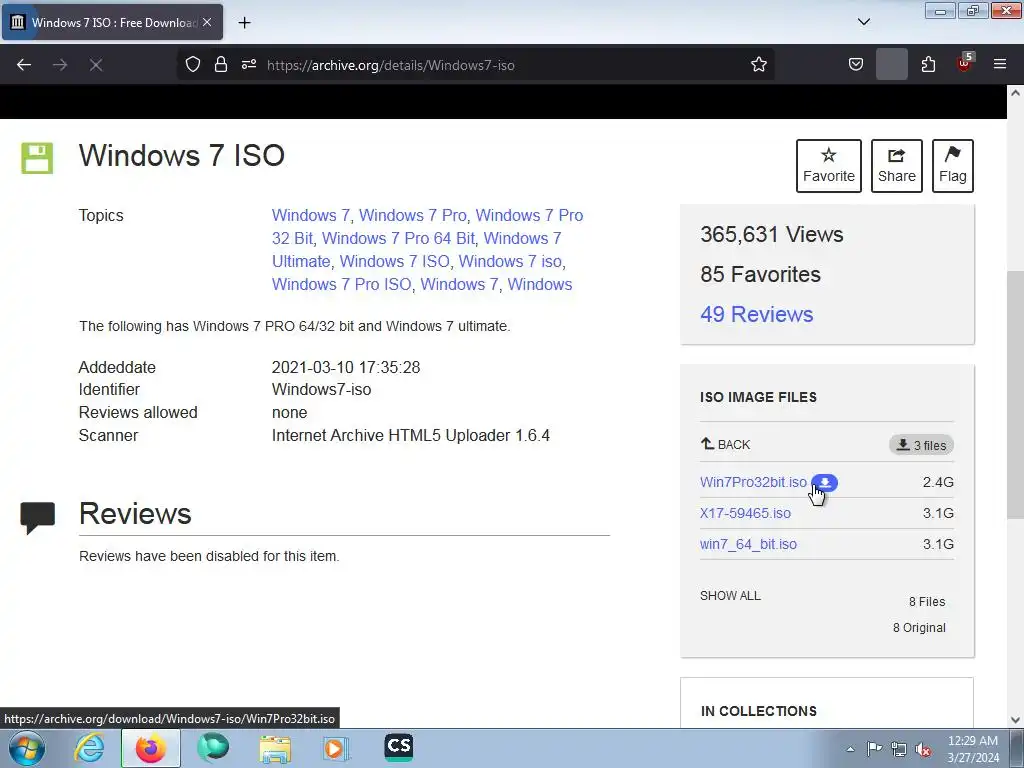Open the green globe browser taskbar icon
The image size is (1024, 768).
[213, 748]
